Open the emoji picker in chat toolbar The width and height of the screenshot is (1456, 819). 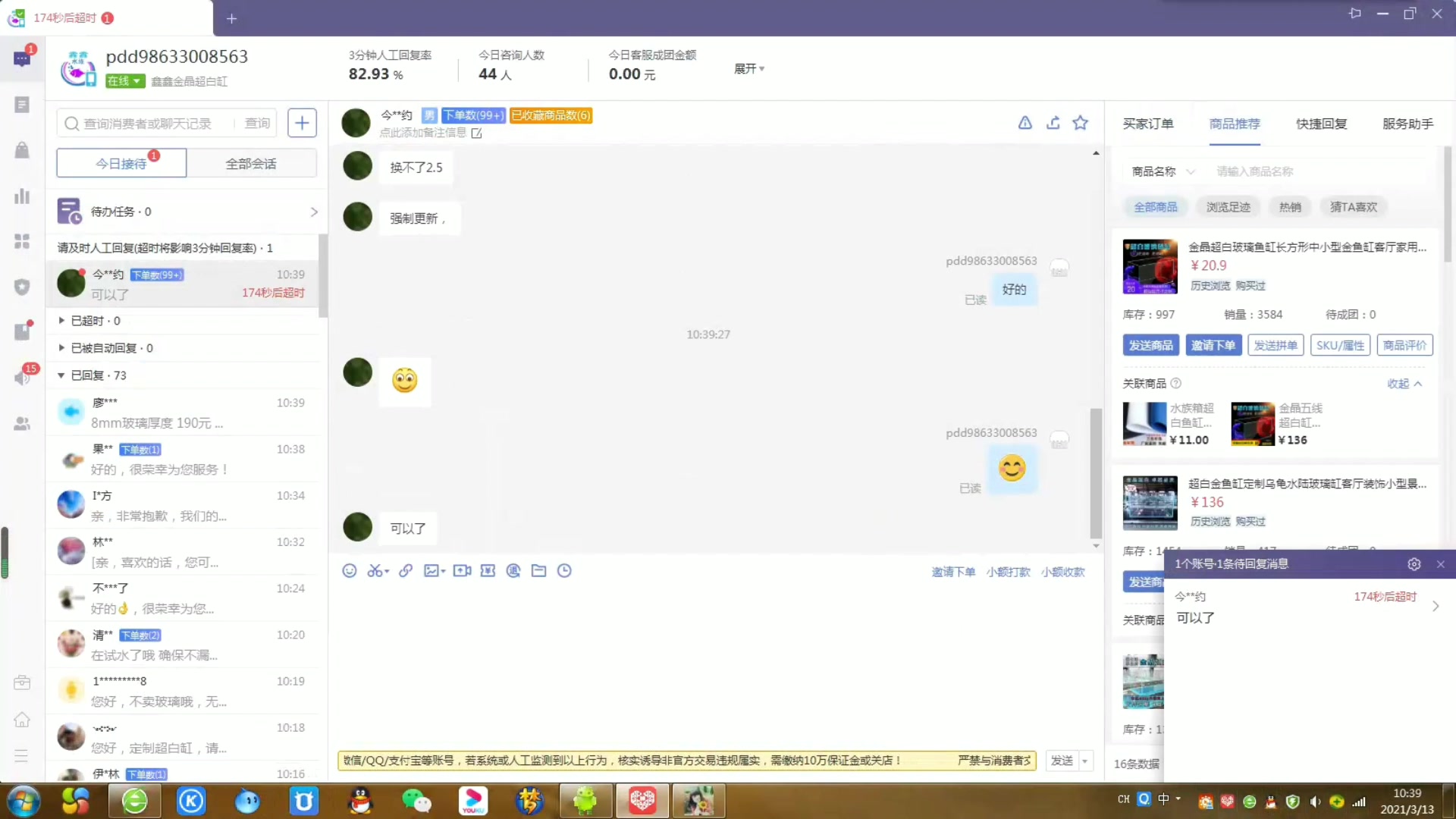coord(349,571)
